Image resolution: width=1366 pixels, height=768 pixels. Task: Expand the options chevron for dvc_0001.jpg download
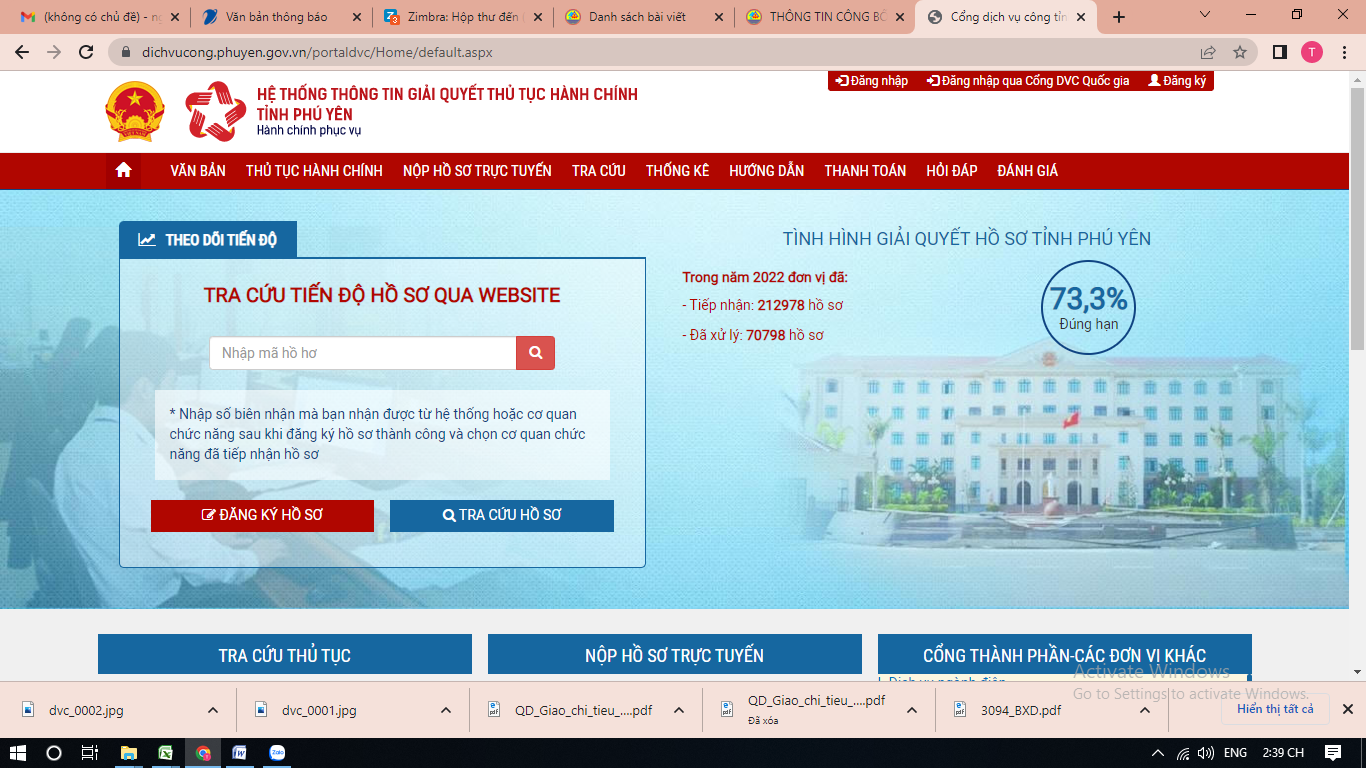[446, 710]
